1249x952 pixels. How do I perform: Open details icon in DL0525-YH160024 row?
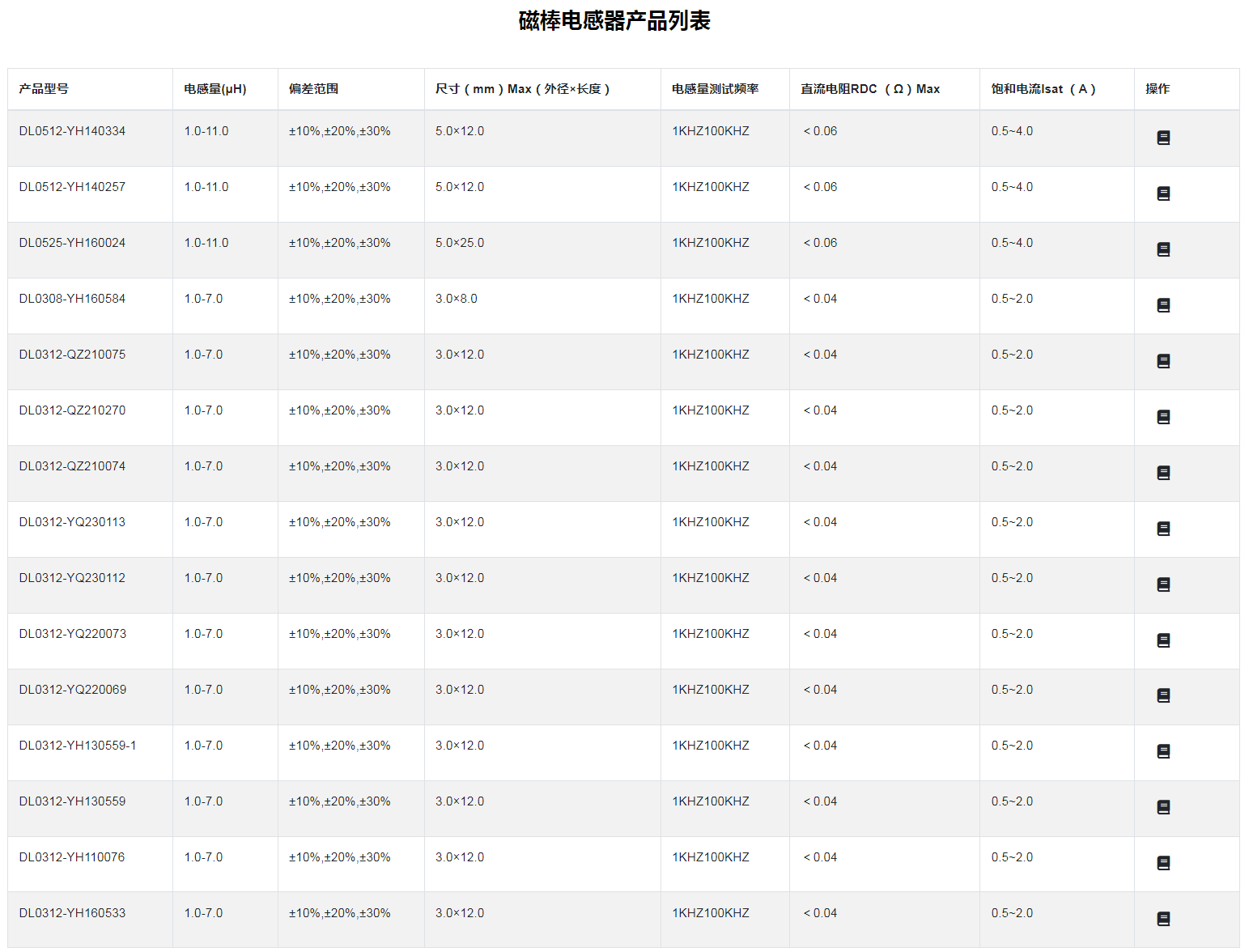point(1163,249)
